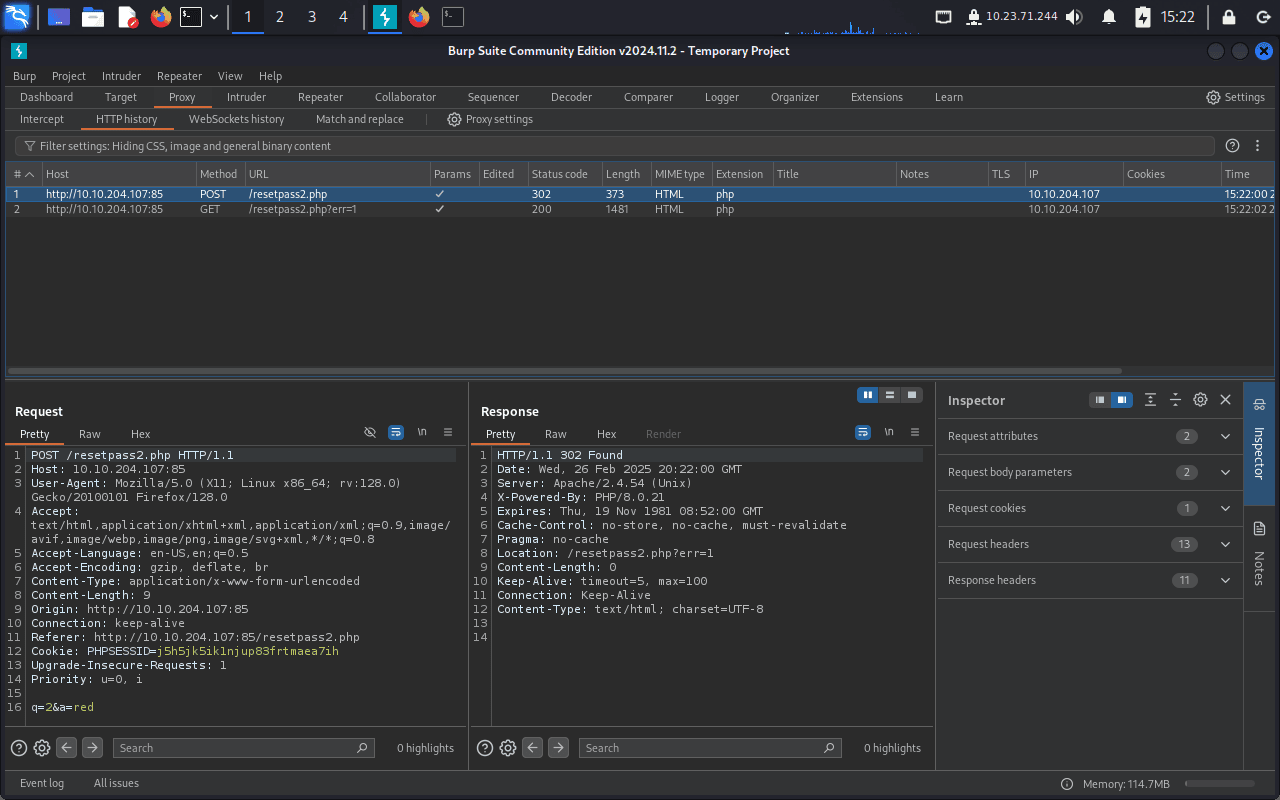Open HTTP history help icon

[x=1233, y=146]
